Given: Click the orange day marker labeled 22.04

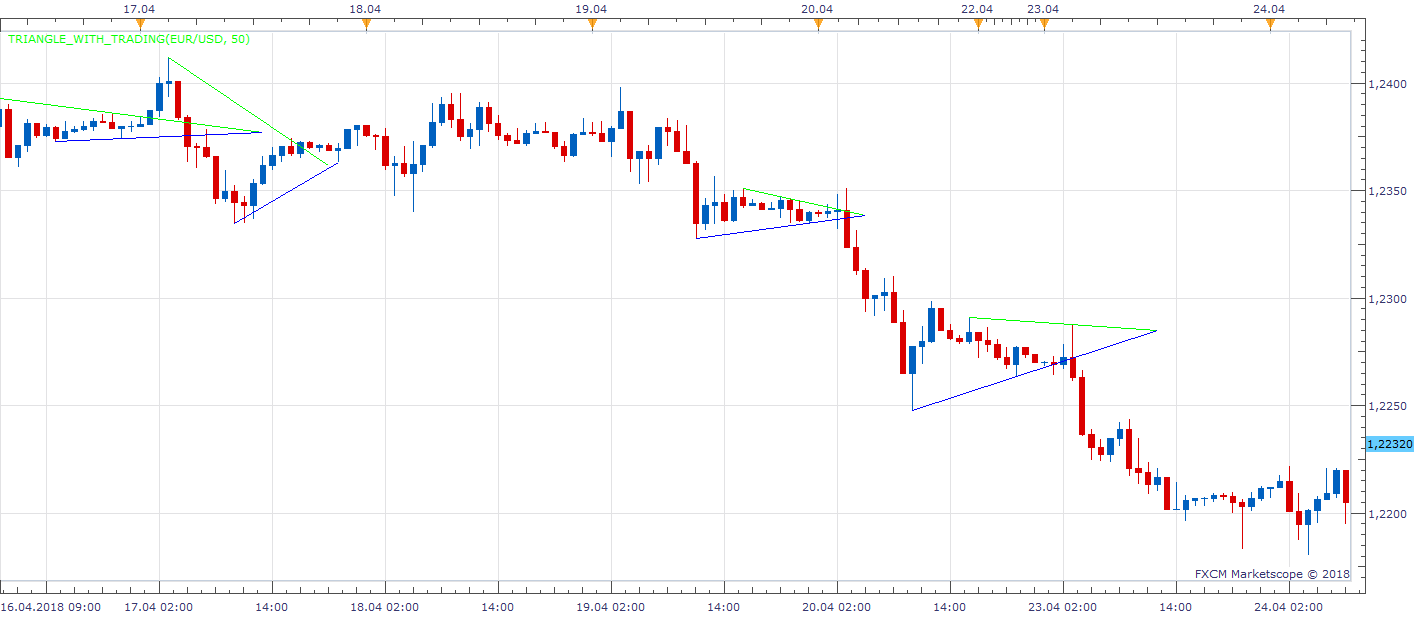Looking at the screenshot, I should tap(978, 24).
